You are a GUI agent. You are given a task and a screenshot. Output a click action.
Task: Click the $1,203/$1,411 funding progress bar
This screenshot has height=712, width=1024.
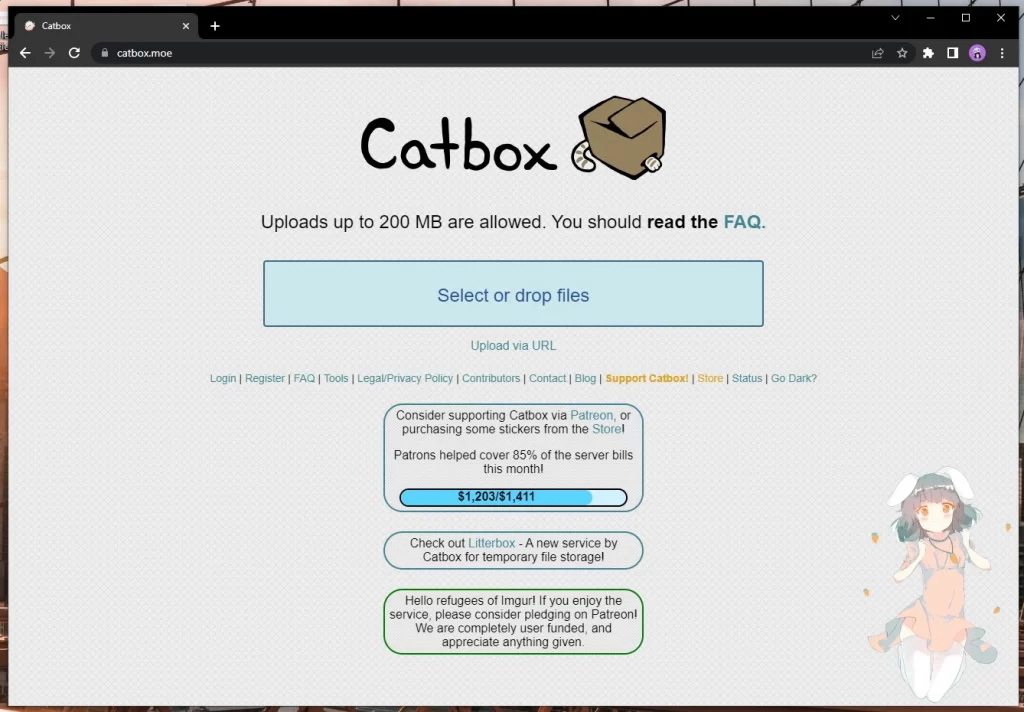tap(513, 497)
